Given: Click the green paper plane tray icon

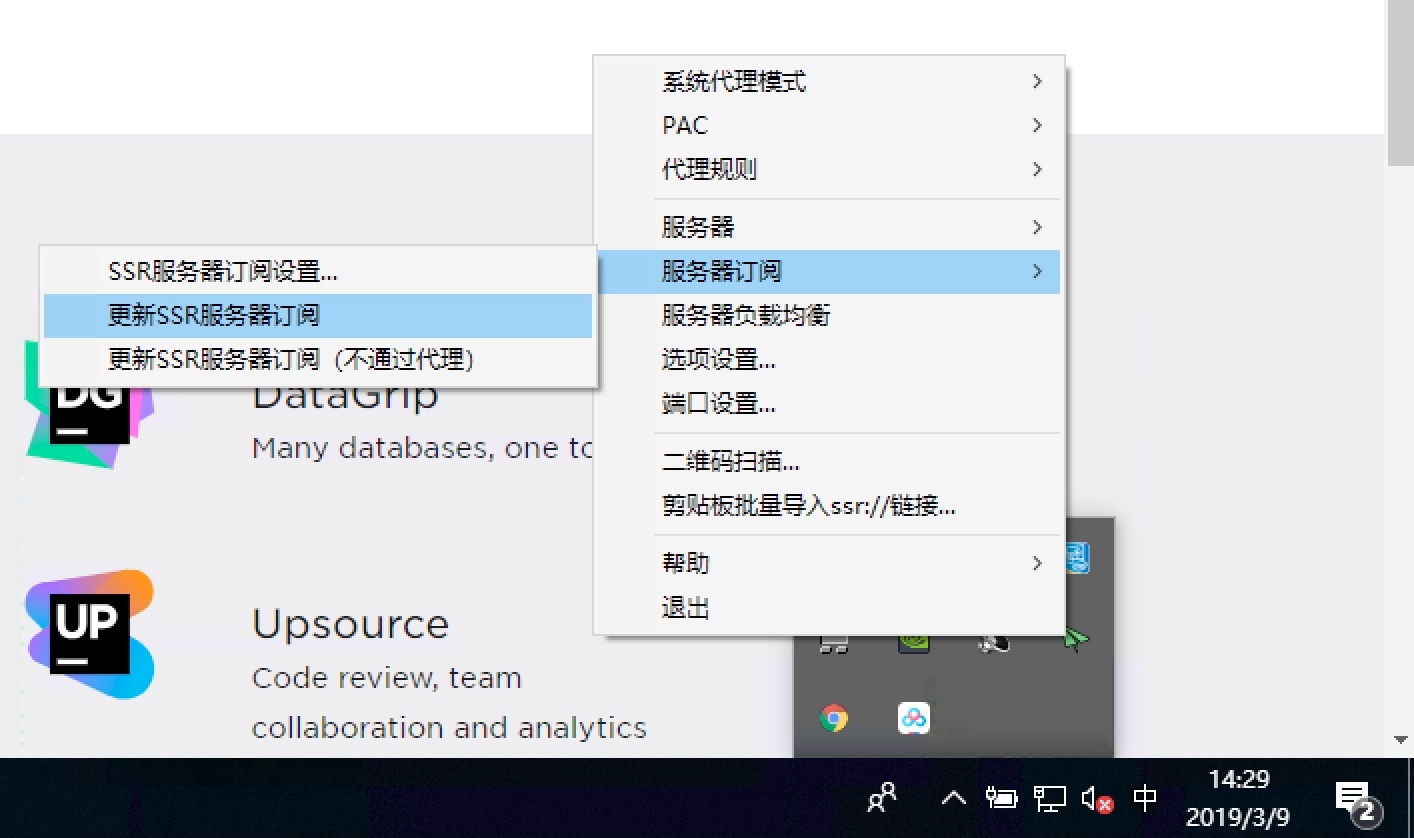Looking at the screenshot, I should 1075,640.
